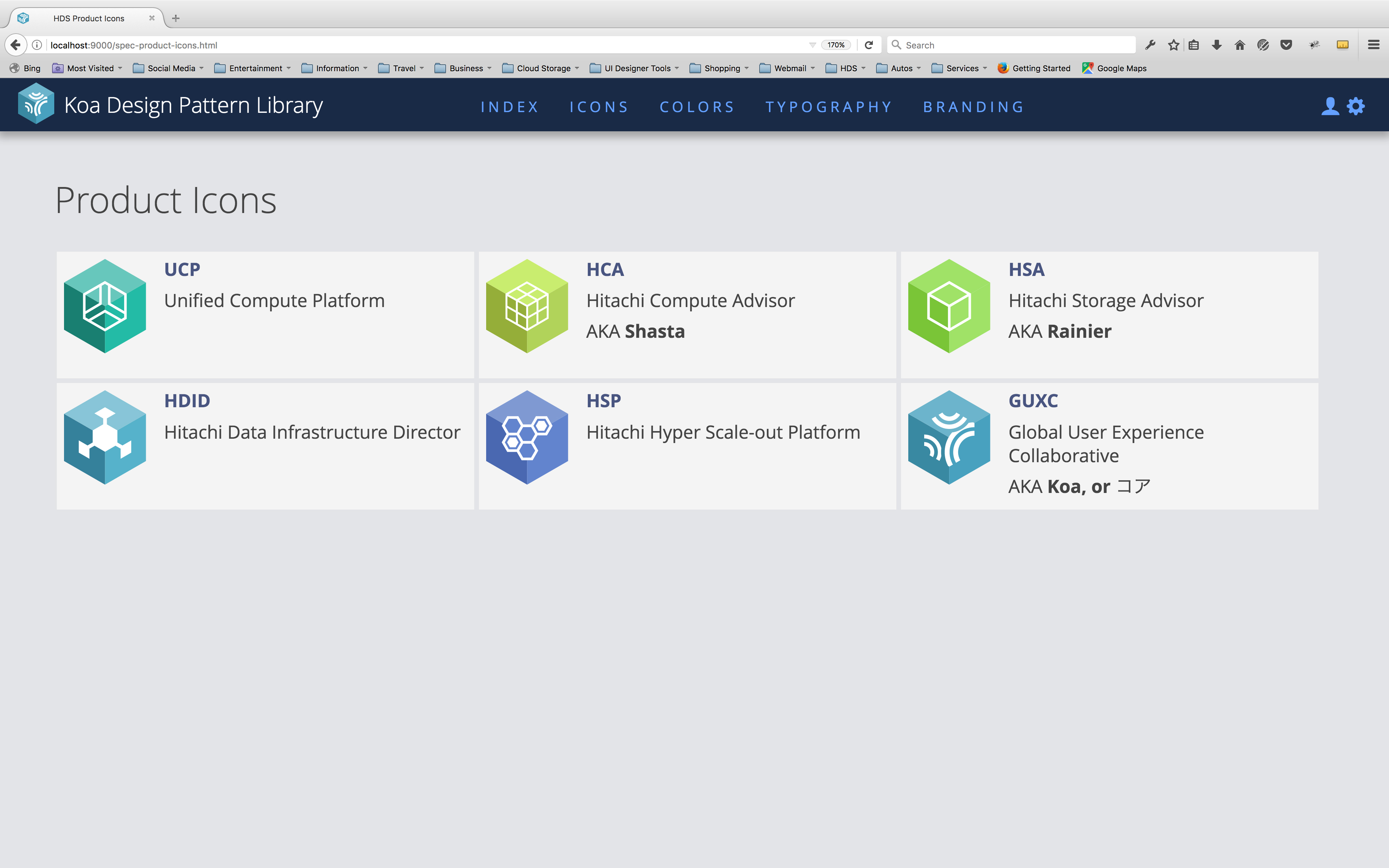Click the localhost URL address field
The image size is (1389, 868).
[425, 45]
